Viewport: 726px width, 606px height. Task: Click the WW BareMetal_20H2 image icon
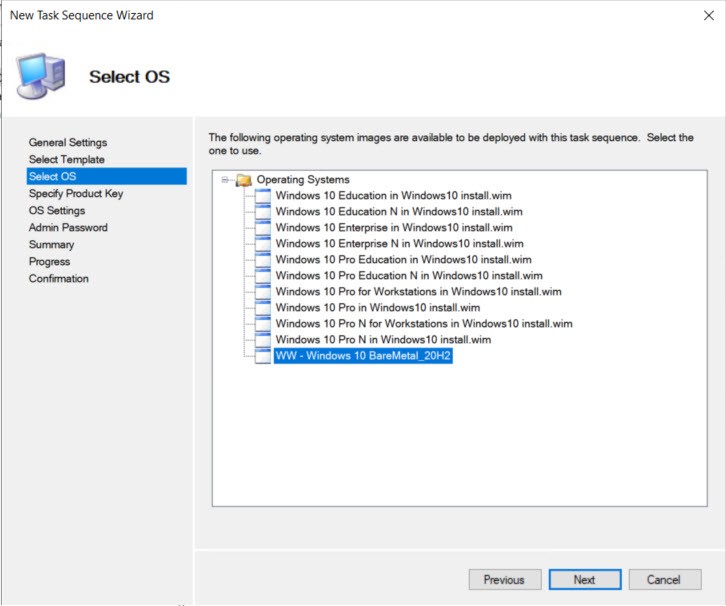click(263, 356)
